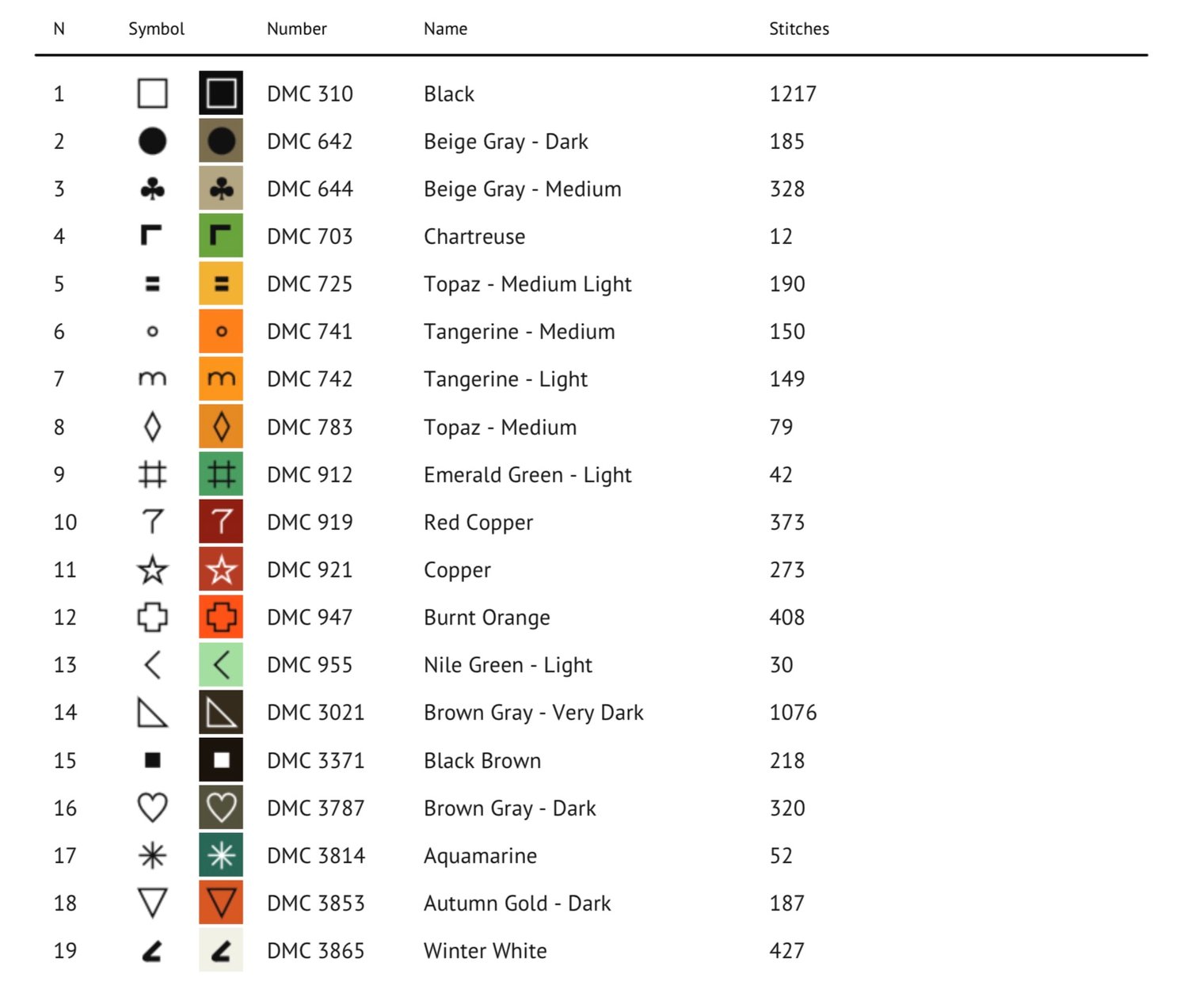Click the right triangle symbol for DMC 3021
Image resolution: width=1188 pixels, height=1008 pixels.
click(x=152, y=713)
